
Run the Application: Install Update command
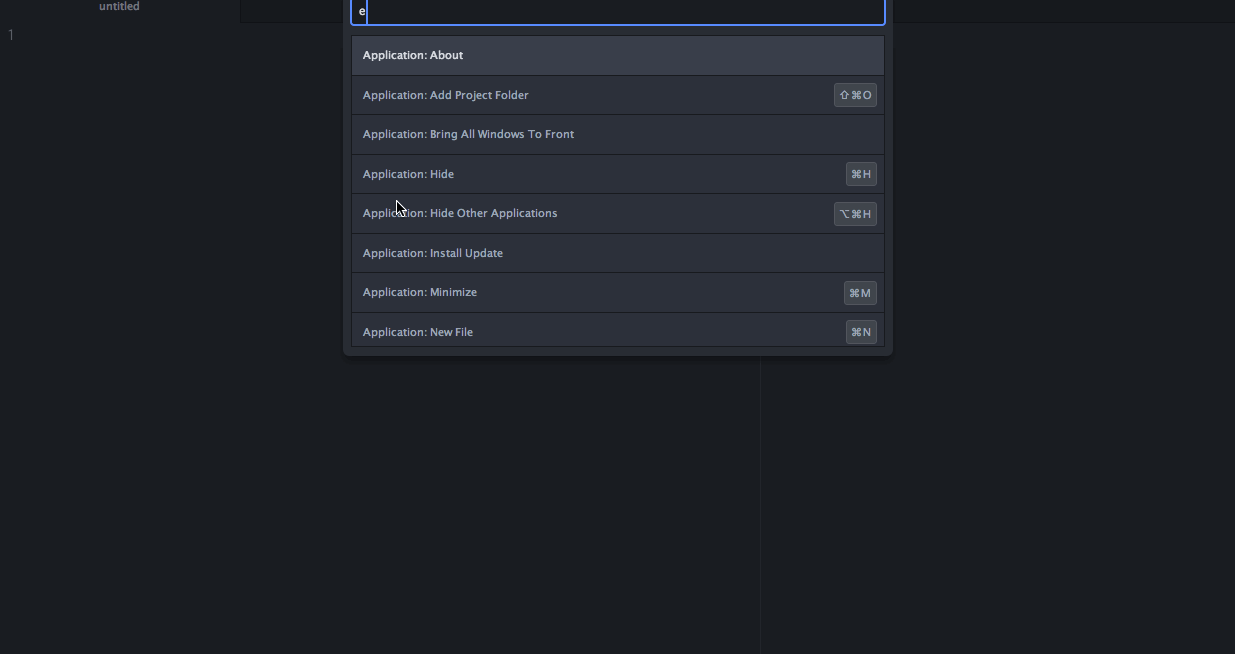[x=433, y=253]
